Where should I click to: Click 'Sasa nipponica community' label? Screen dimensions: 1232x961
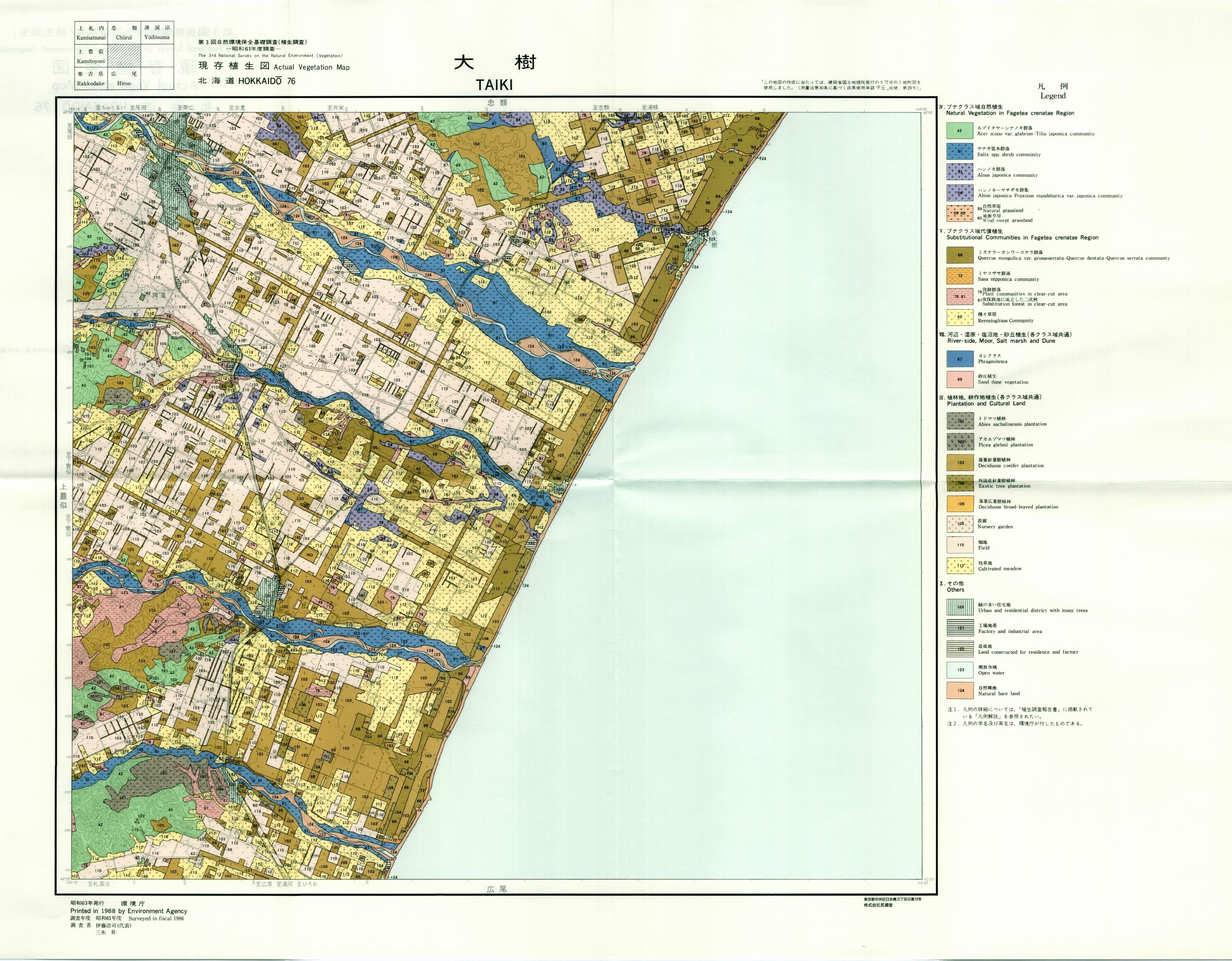[1009, 279]
